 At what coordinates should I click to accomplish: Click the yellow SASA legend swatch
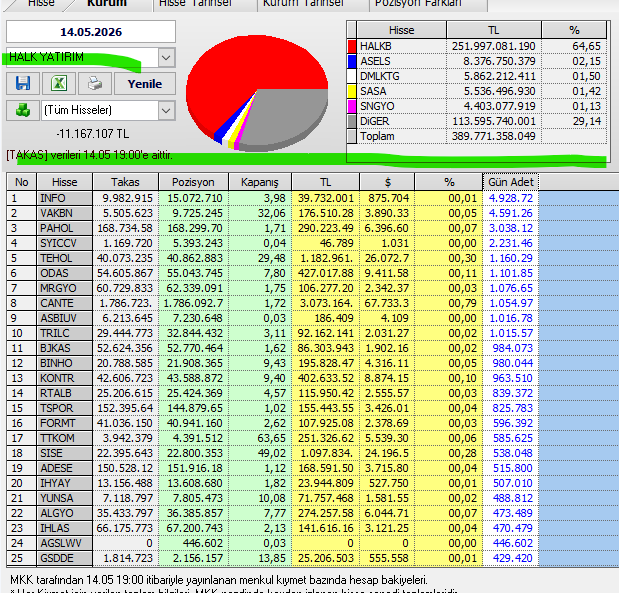[352, 91]
